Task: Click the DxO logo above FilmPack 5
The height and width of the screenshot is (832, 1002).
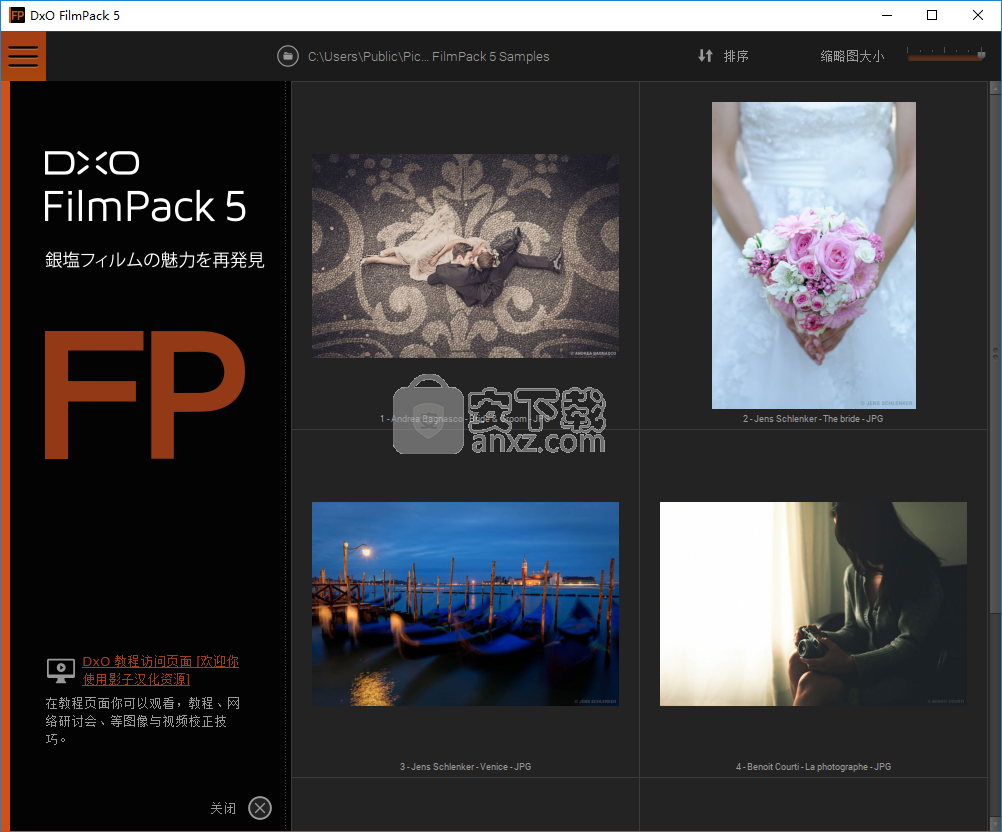Action: tap(92, 163)
